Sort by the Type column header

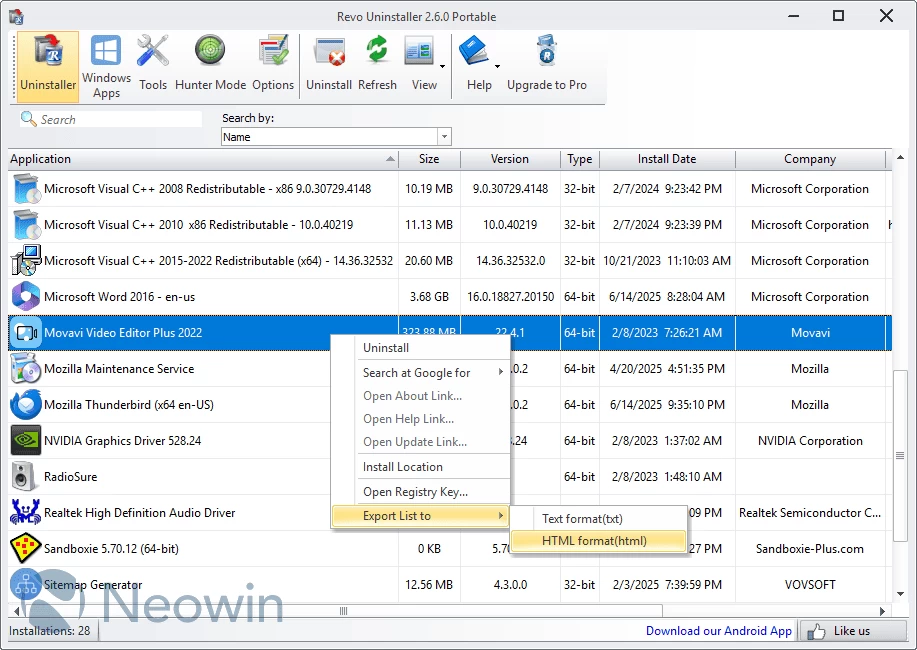click(580, 159)
